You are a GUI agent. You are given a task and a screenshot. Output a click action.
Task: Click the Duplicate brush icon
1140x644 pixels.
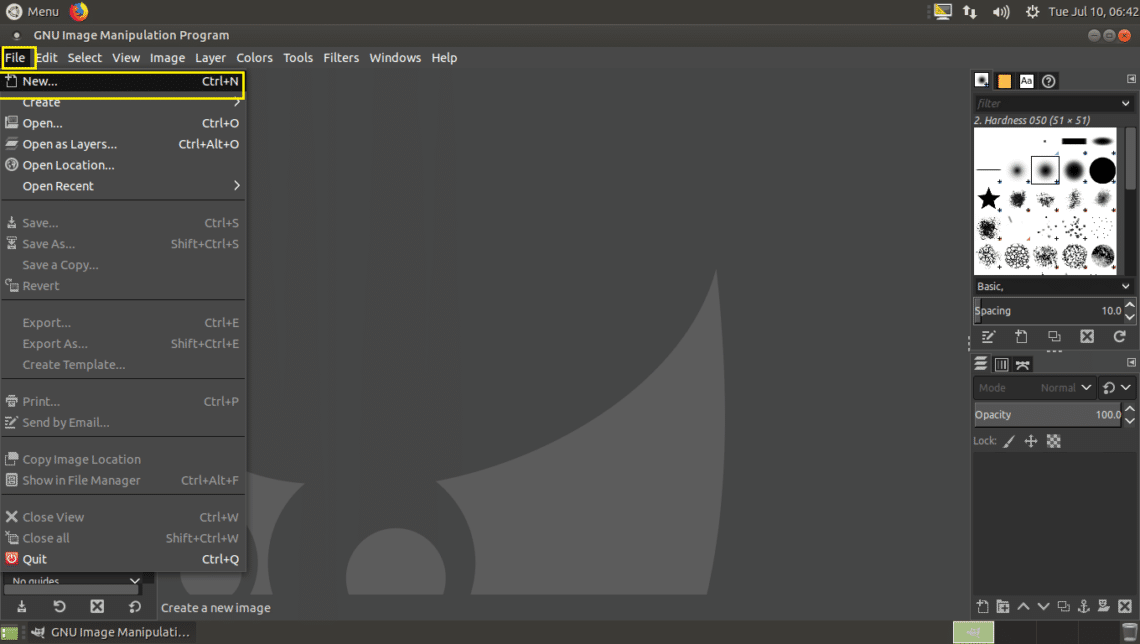(1054, 337)
